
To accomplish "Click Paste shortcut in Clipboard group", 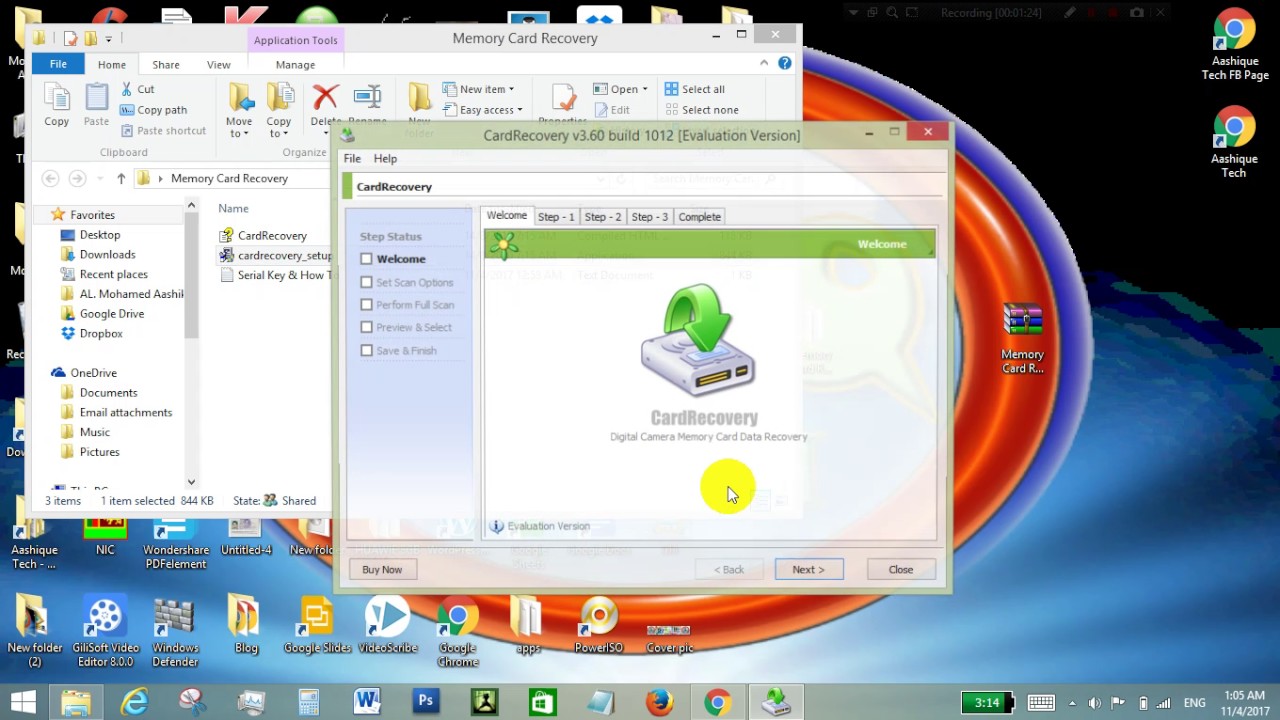I will click(x=163, y=131).
